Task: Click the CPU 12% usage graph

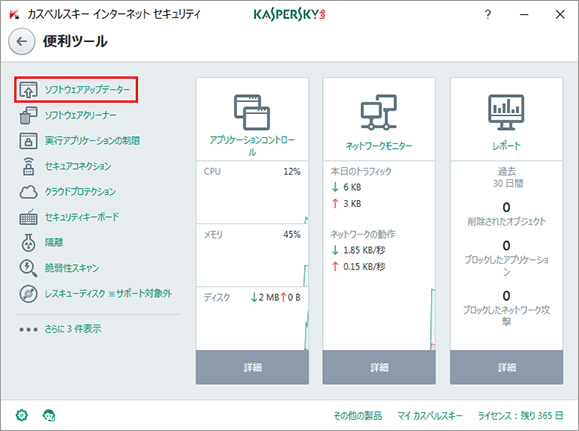Action: (252, 192)
